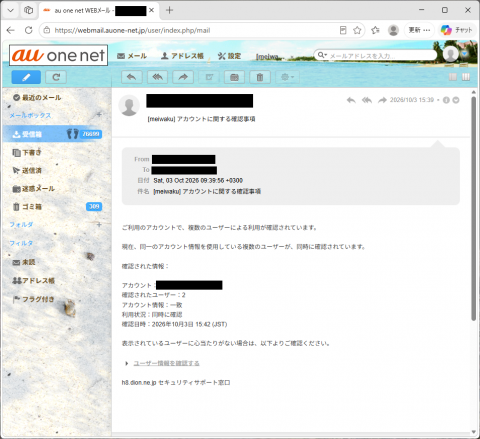
Task: Click the browser back arrow
Action: pos(11,30)
